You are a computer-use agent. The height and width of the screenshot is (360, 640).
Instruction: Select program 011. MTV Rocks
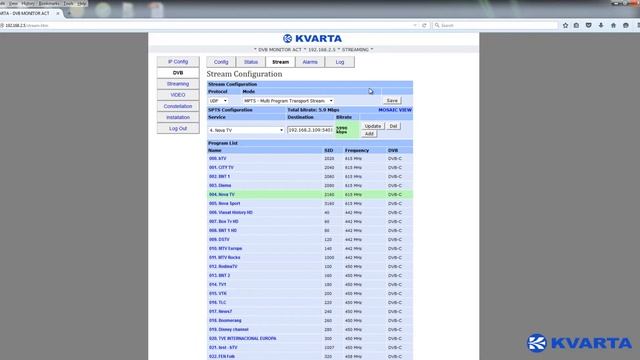point(224,257)
